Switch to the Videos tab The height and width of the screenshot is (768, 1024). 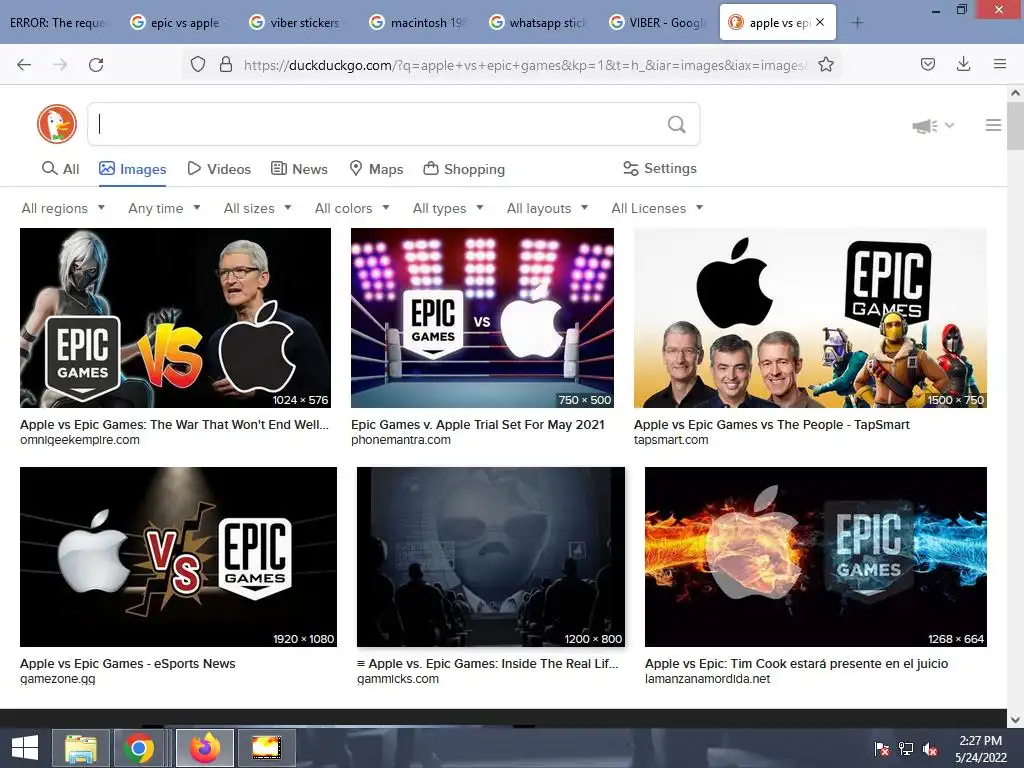(219, 169)
